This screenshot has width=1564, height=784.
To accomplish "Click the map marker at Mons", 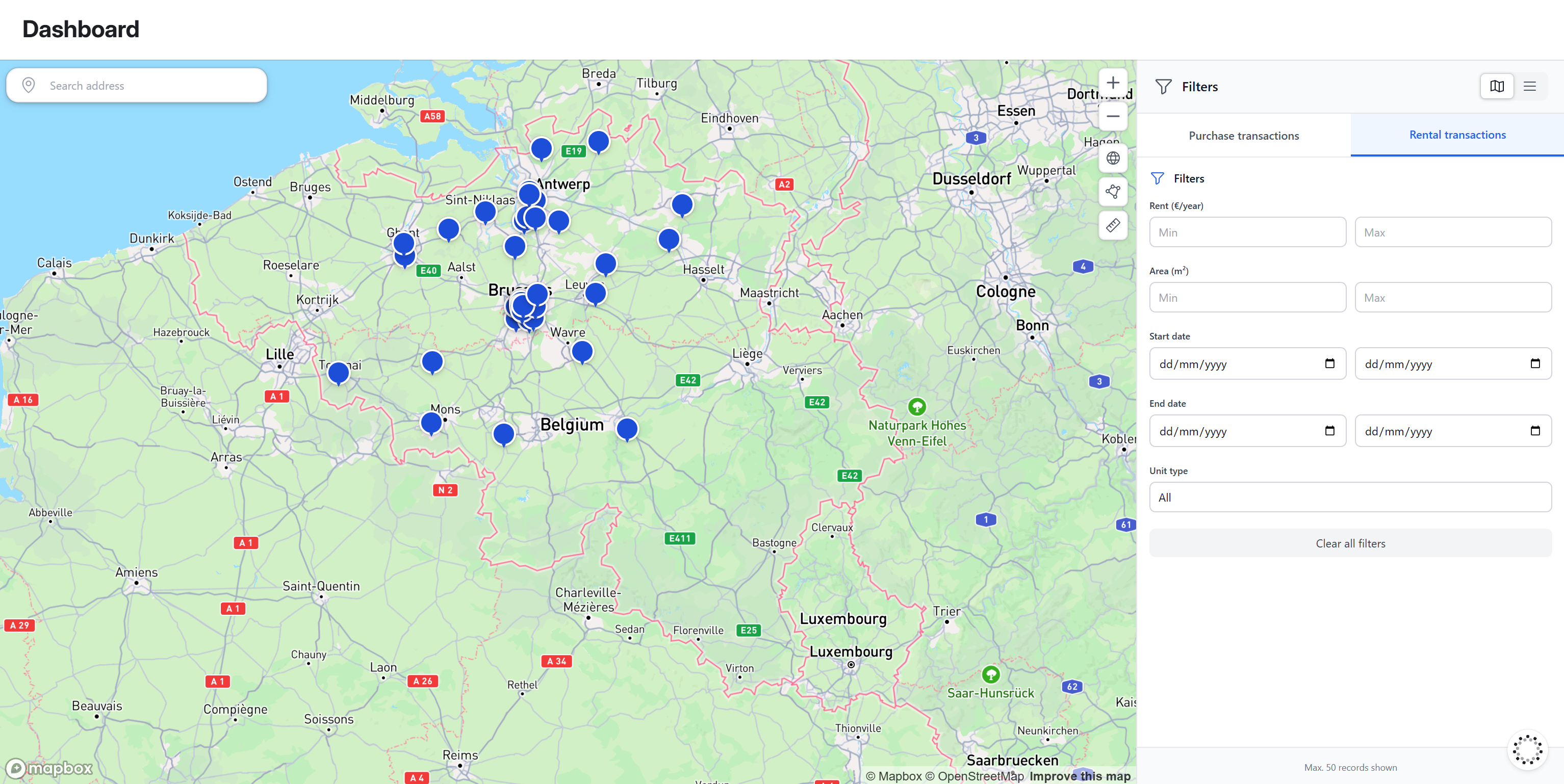I will pos(431,423).
